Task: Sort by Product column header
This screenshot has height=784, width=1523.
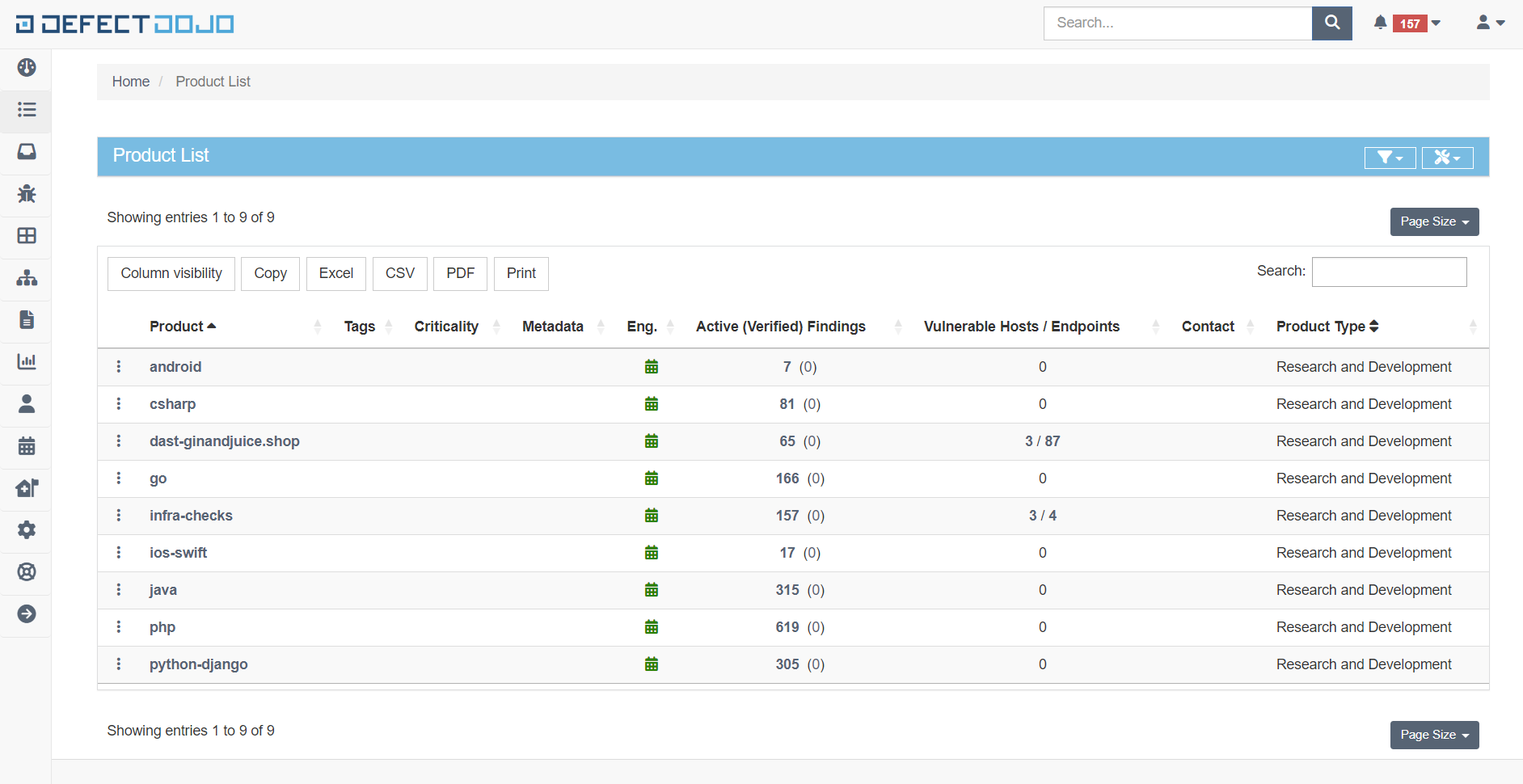Action: (183, 327)
